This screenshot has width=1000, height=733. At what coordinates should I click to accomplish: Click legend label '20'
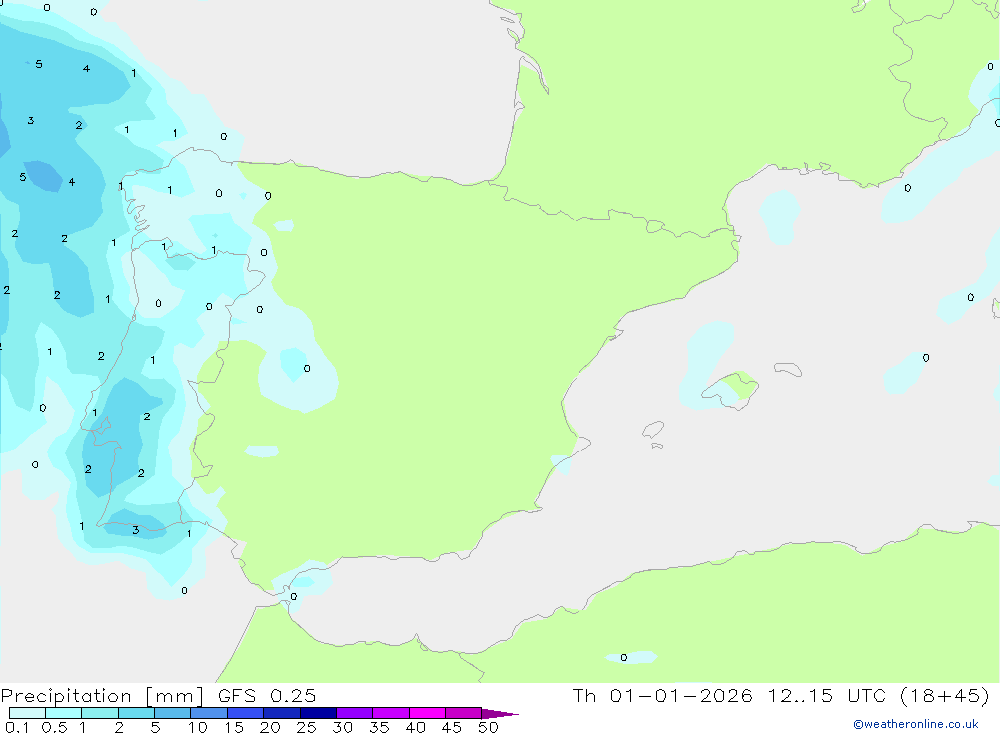(x=270, y=727)
